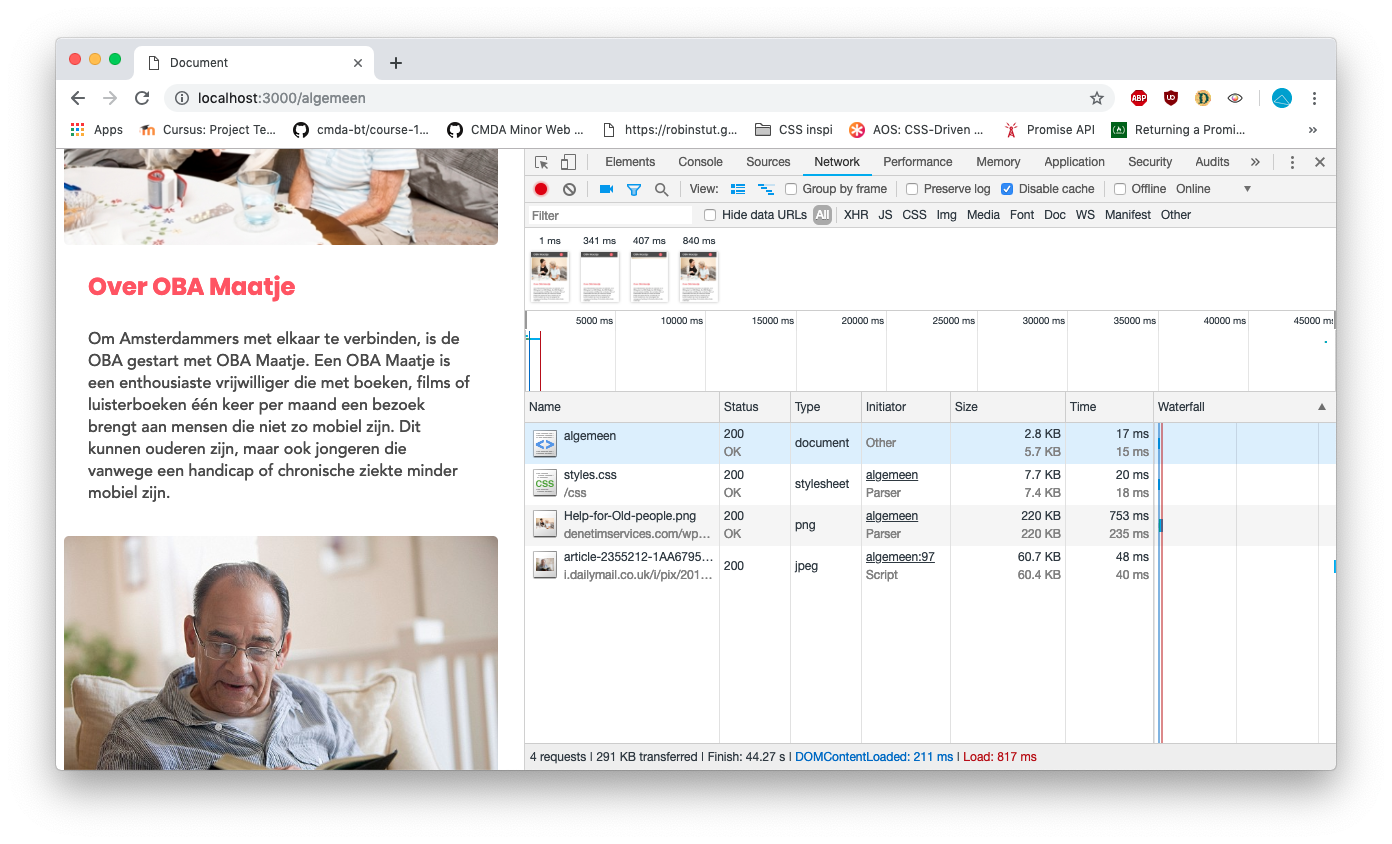Screen dimensions: 1392x844
Task: Show more bookmarks with the chevron
Action: point(1313,130)
